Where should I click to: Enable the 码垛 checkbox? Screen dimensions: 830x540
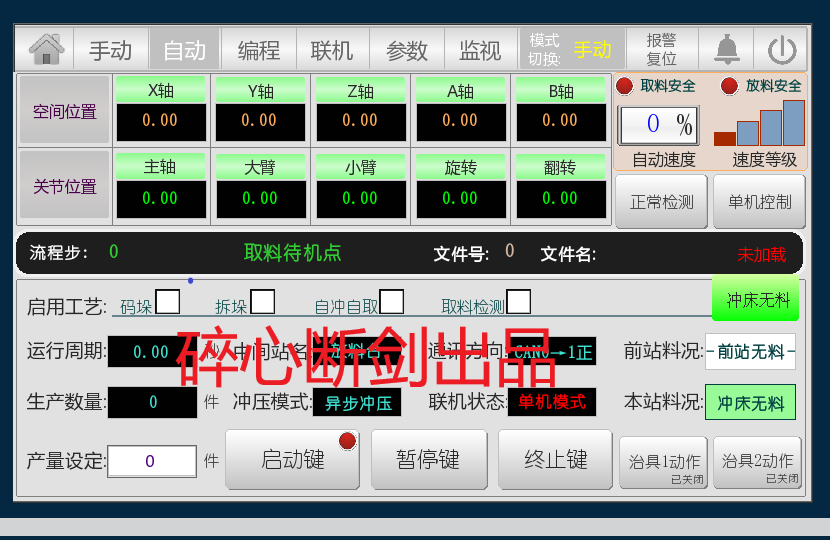(x=168, y=301)
